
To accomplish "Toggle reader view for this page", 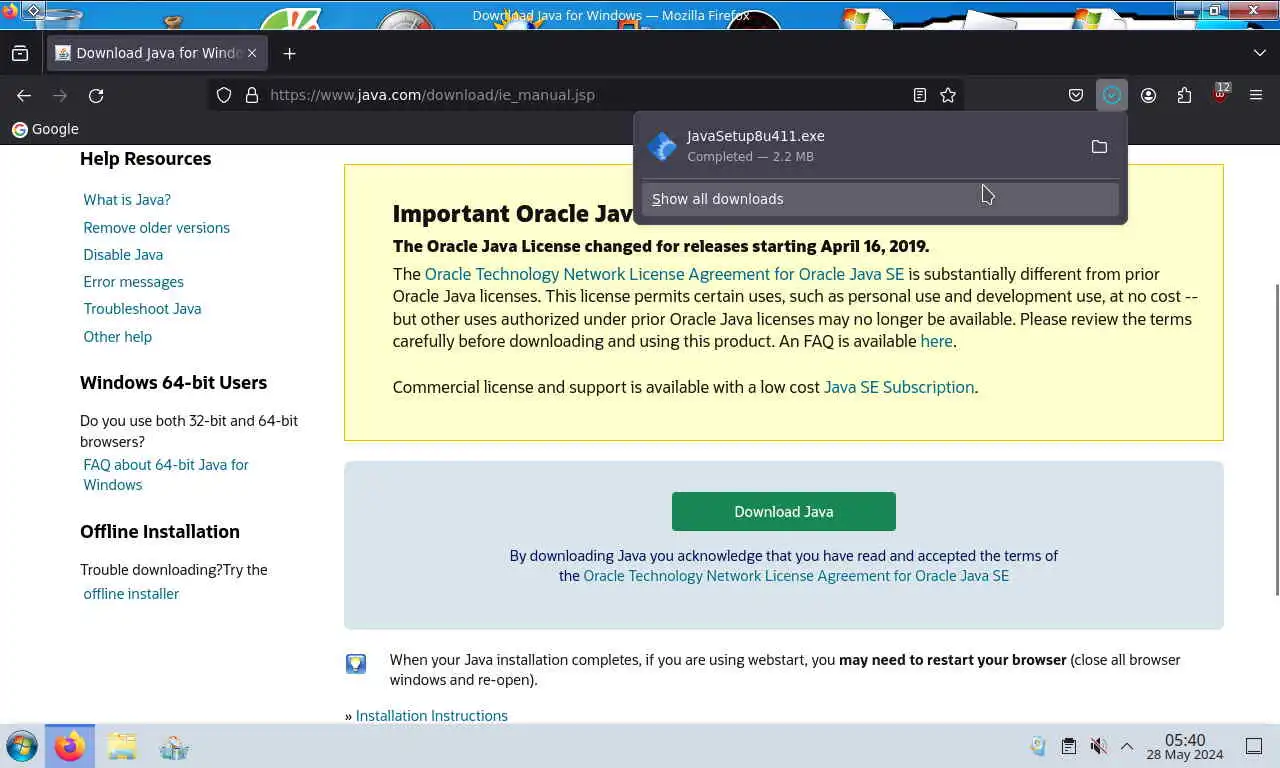I will pos(920,95).
